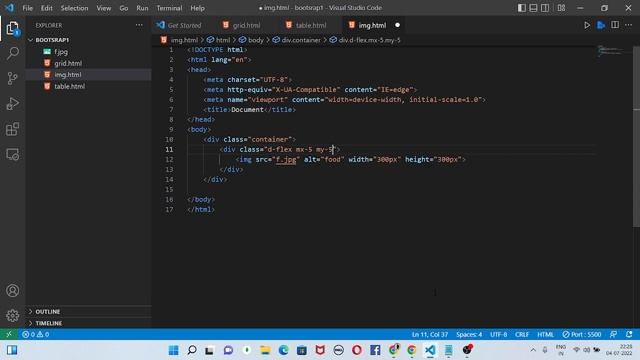Toggle the bottom panel layout
Image resolution: width=640 pixels, height=360 pixels.
point(533,8)
